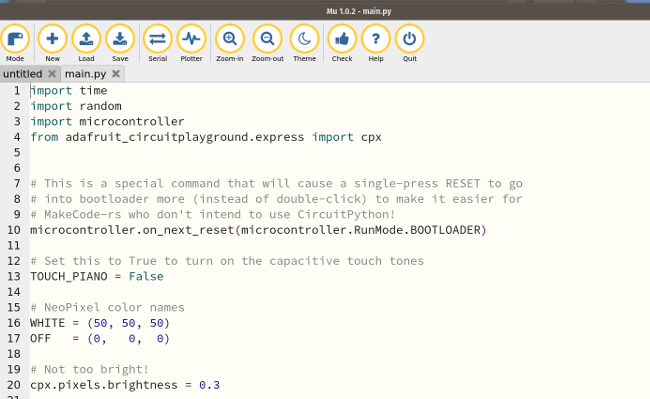Click the 'WHITE = (50, 50, 50)' line
The height and width of the screenshot is (399, 650).
click(100, 323)
